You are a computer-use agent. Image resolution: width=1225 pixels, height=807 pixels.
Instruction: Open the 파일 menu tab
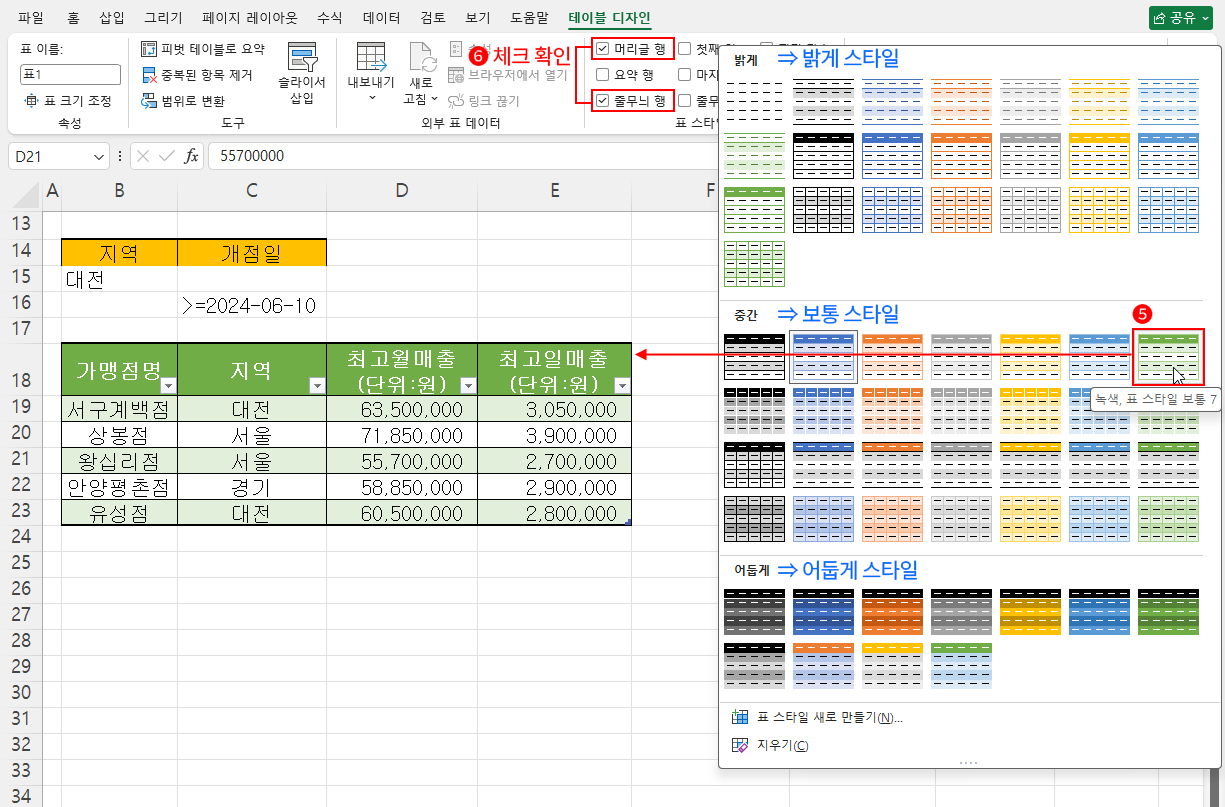pyautogui.click(x=31, y=18)
